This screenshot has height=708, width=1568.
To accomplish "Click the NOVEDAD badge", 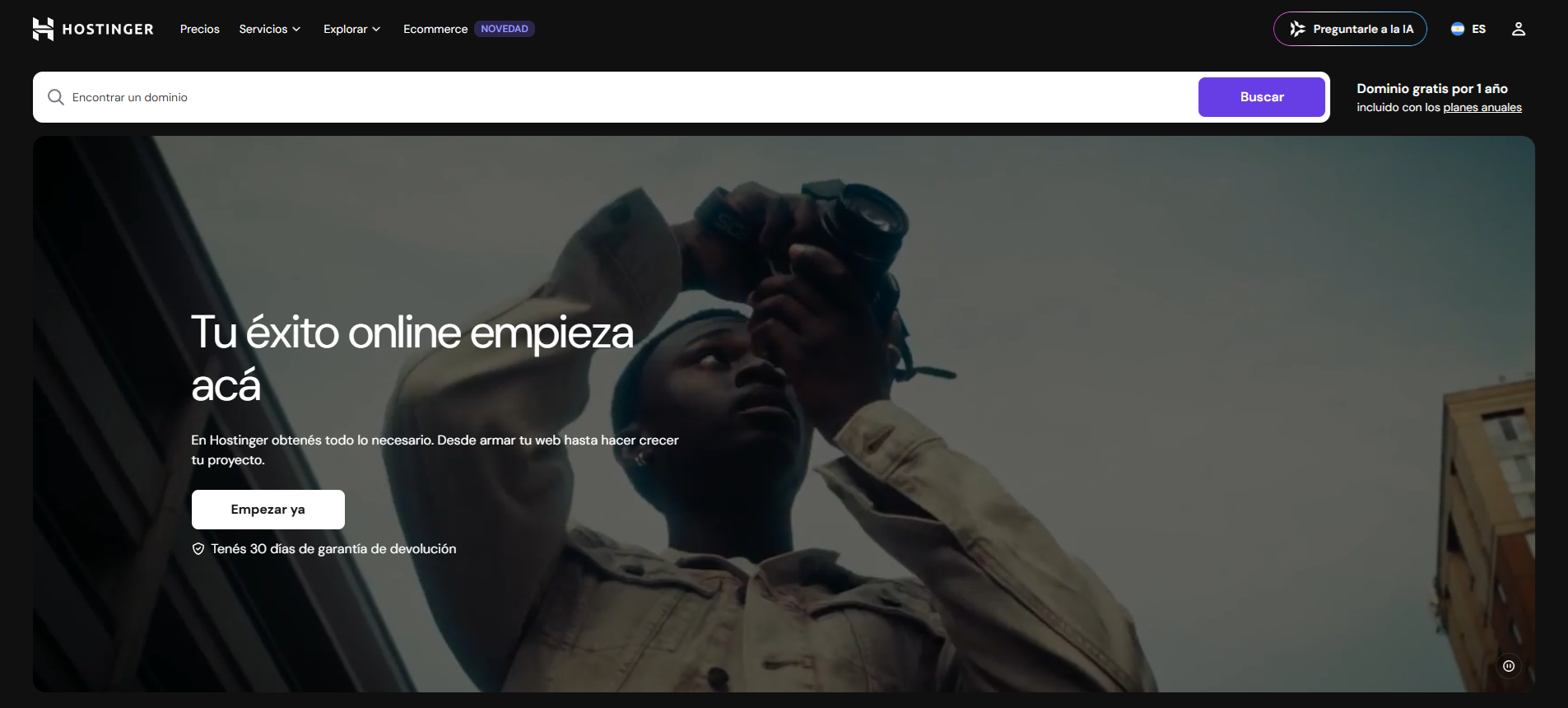I will [505, 29].
